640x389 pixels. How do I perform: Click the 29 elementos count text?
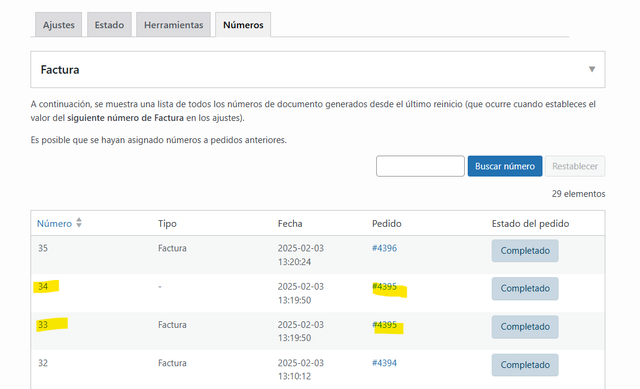click(578, 194)
